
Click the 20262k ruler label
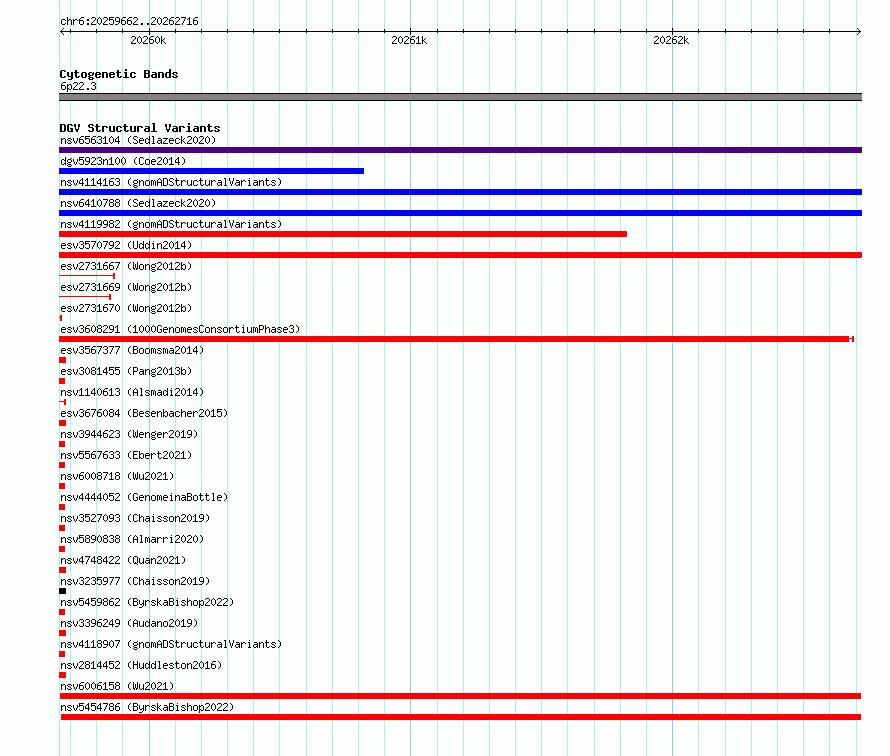pyautogui.click(x=671, y=40)
